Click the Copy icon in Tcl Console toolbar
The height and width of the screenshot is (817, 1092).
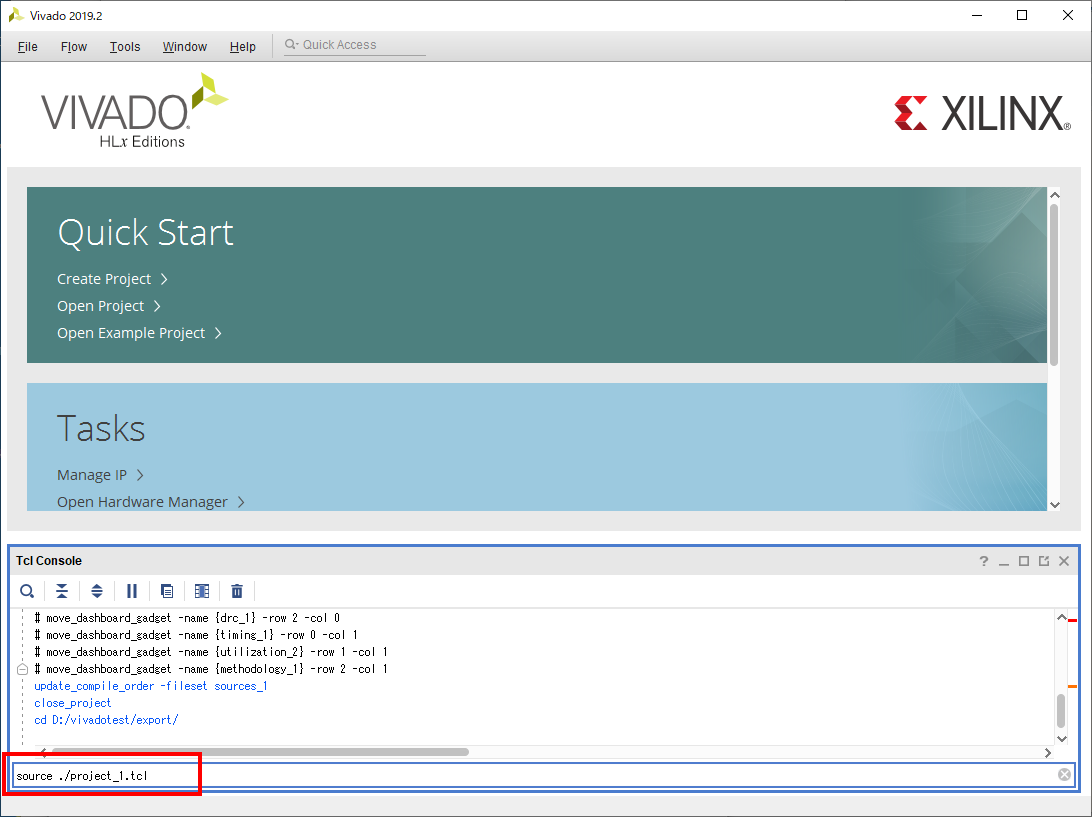[x=167, y=591]
